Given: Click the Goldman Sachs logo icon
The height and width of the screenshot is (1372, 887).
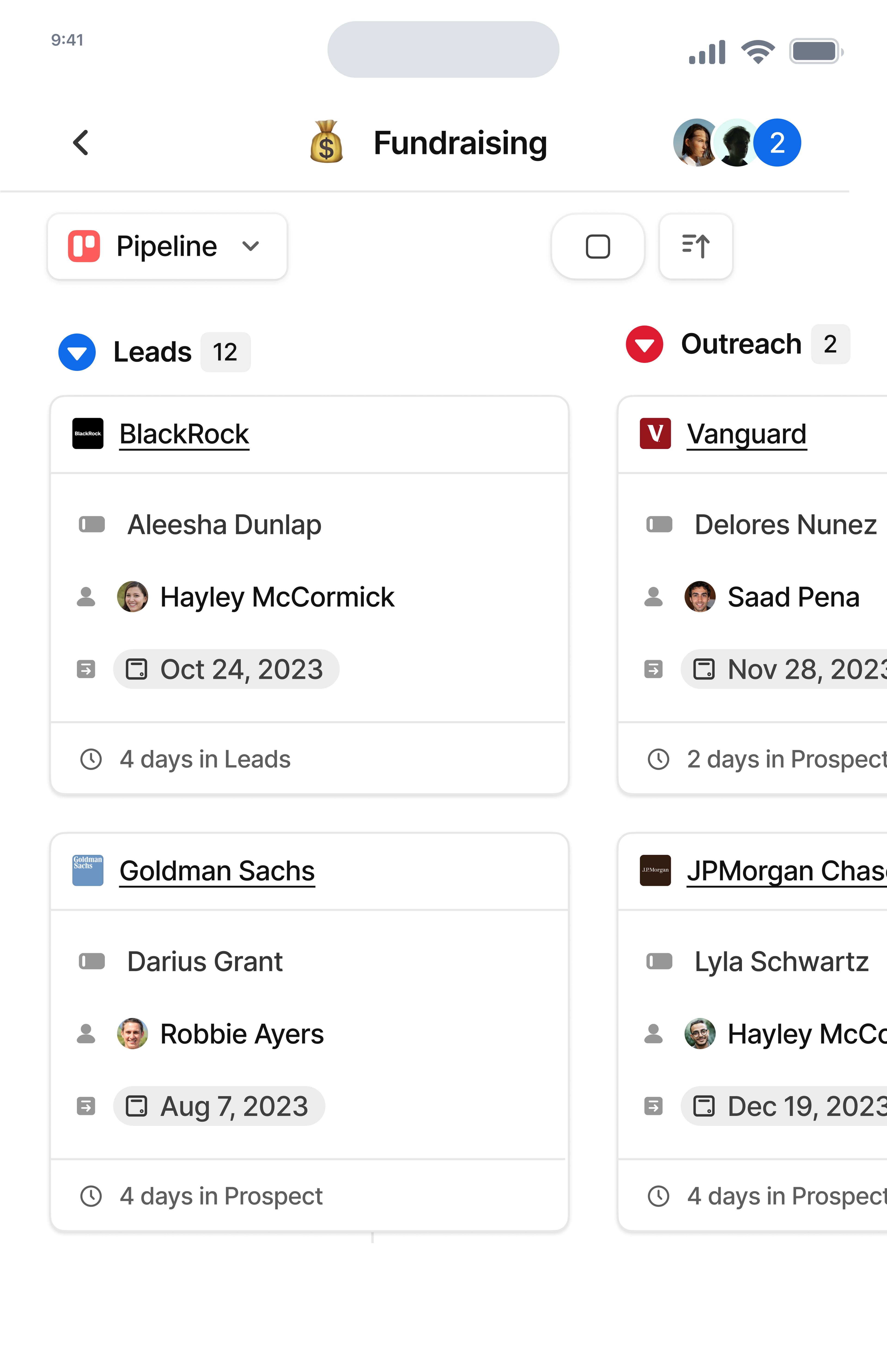Looking at the screenshot, I should click(88, 870).
